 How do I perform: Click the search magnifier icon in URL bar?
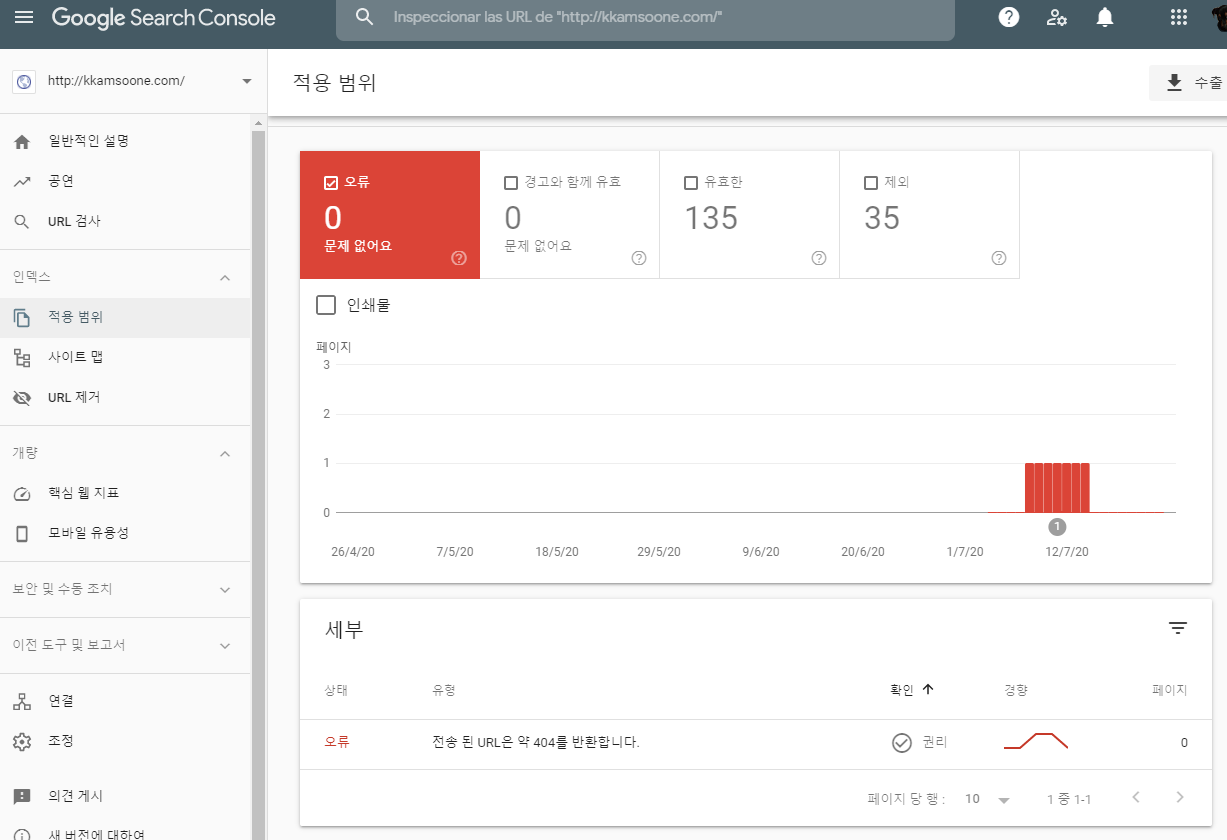[x=365, y=17]
